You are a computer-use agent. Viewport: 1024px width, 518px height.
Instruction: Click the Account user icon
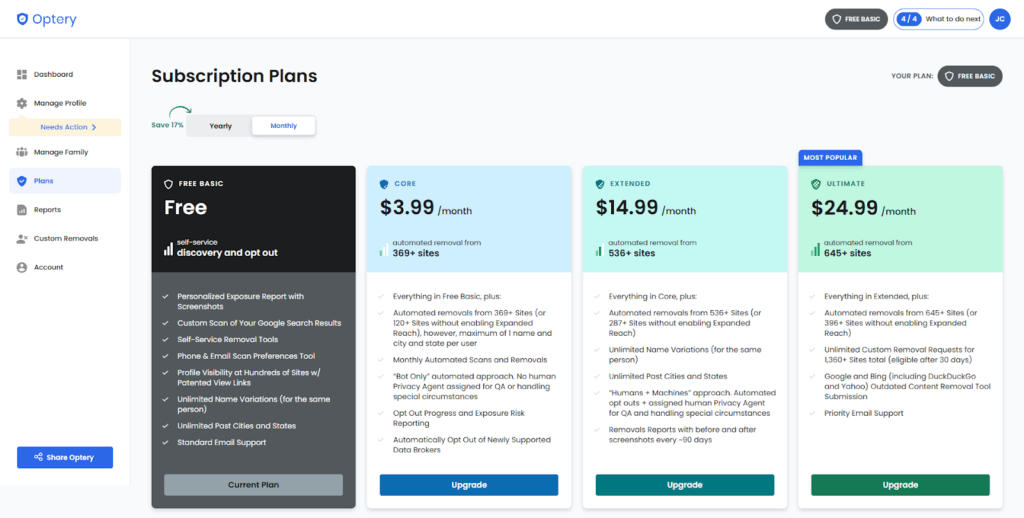pos(22,267)
